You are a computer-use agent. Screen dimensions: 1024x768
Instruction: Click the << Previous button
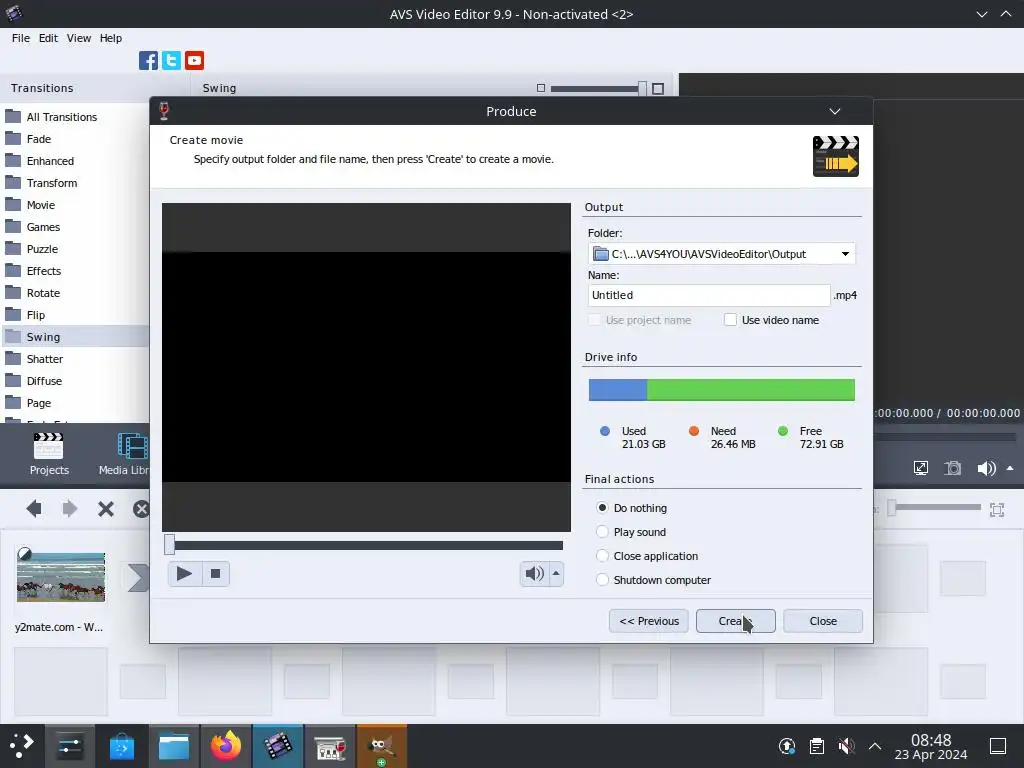648,621
